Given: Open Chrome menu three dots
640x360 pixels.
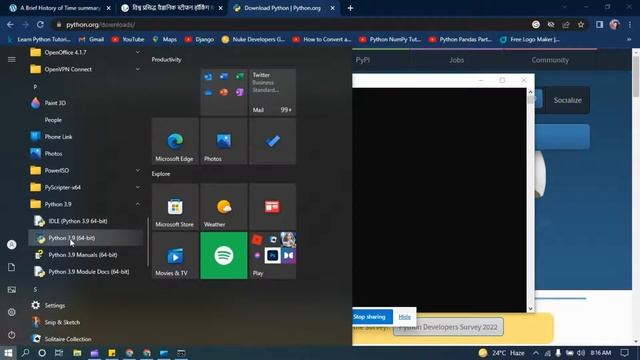Looking at the screenshot, I should pyautogui.click(x=630, y=24).
